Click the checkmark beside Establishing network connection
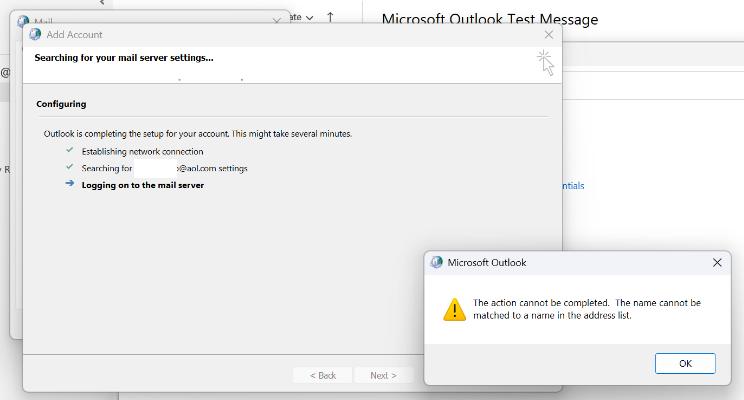The height and width of the screenshot is (400, 744). [70, 150]
